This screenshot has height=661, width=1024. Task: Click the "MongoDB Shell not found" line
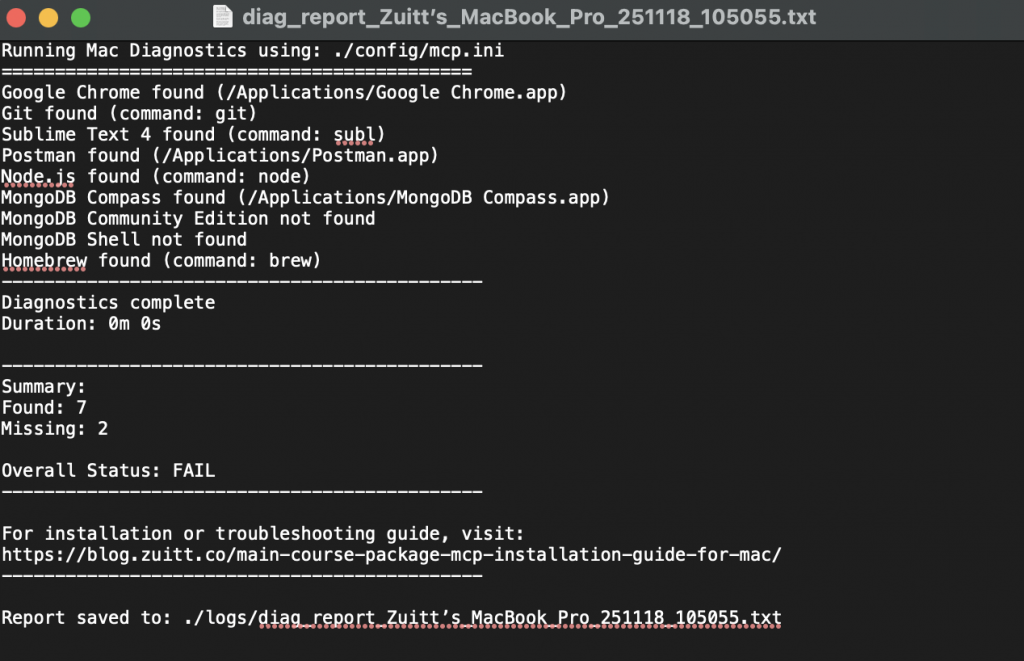124,239
